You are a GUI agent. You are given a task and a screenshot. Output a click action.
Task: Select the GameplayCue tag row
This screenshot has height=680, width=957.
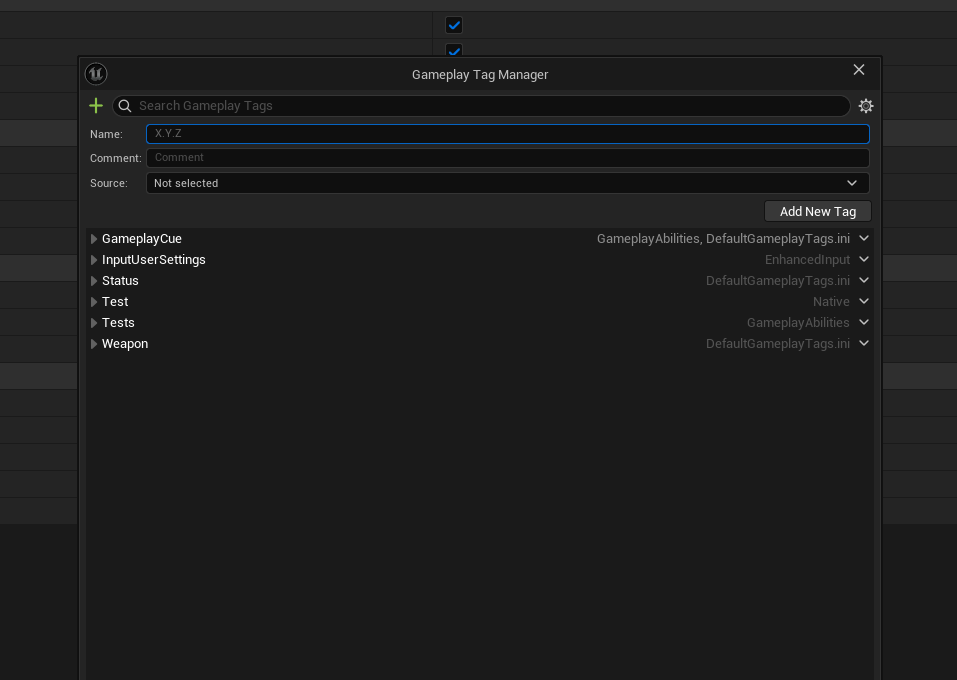point(480,239)
